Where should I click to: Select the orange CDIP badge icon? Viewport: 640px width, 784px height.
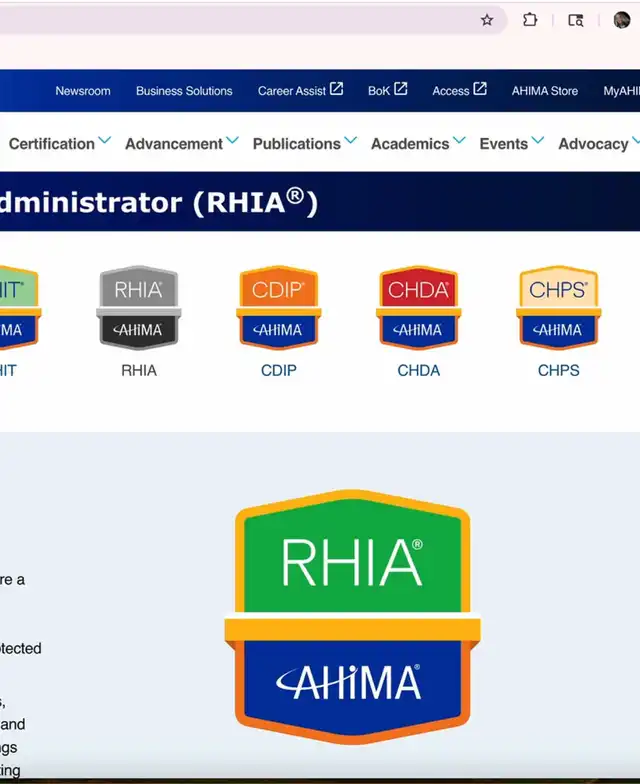279,307
